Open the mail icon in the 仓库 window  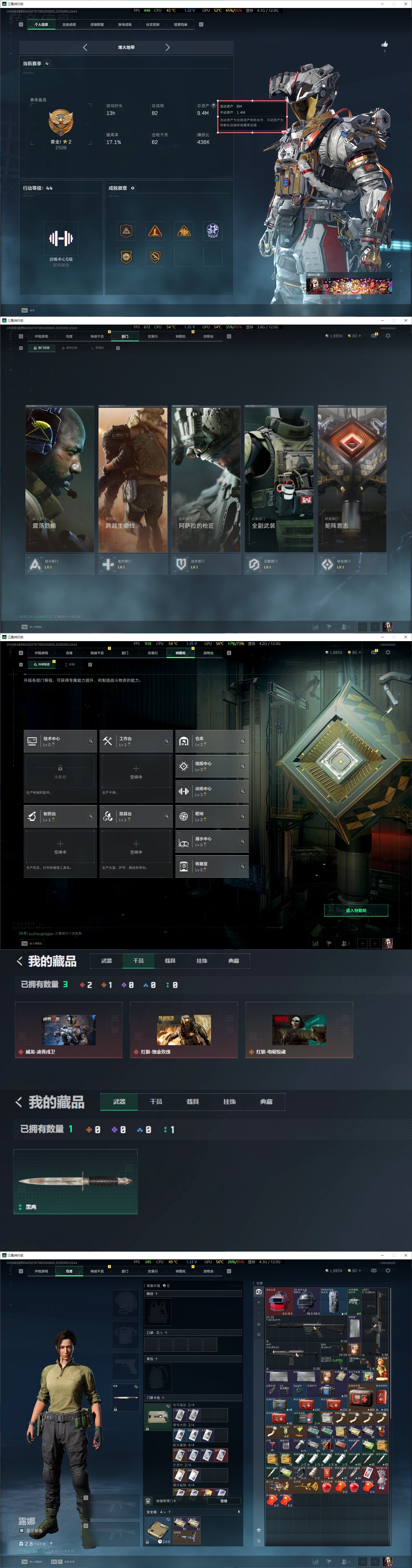pyautogui.click(x=374, y=1270)
